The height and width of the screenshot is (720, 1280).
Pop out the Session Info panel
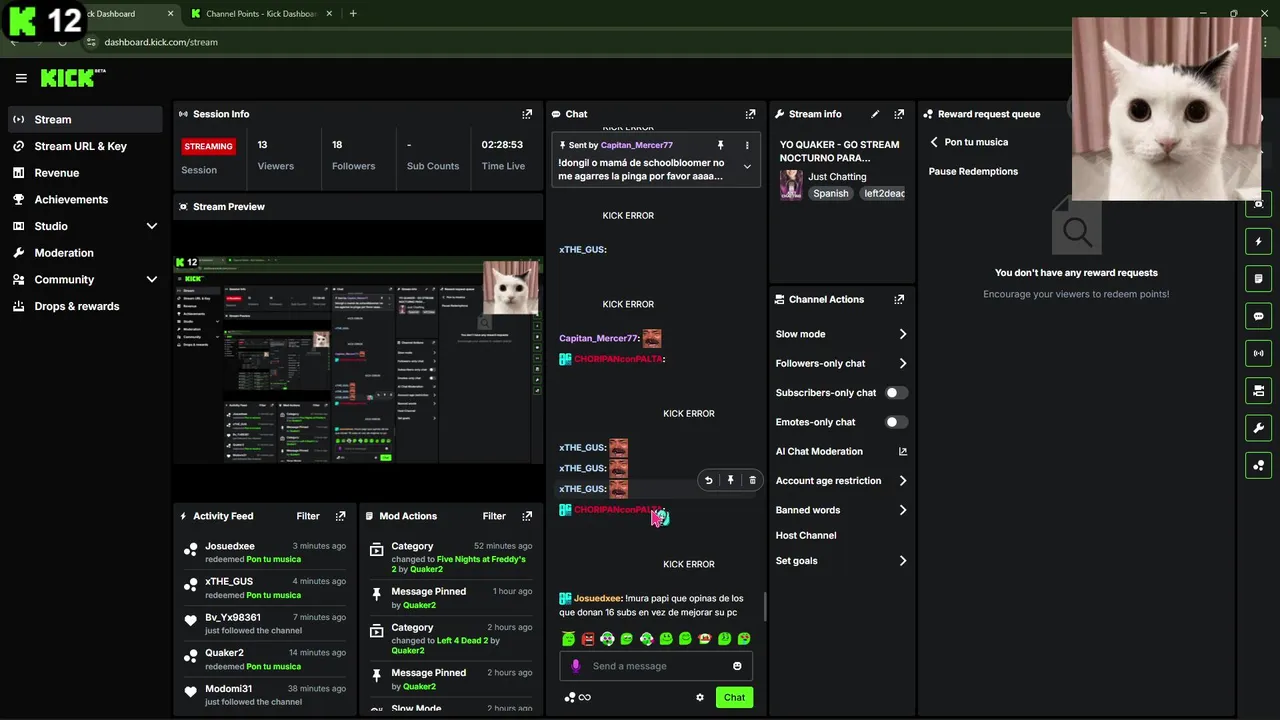(527, 114)
